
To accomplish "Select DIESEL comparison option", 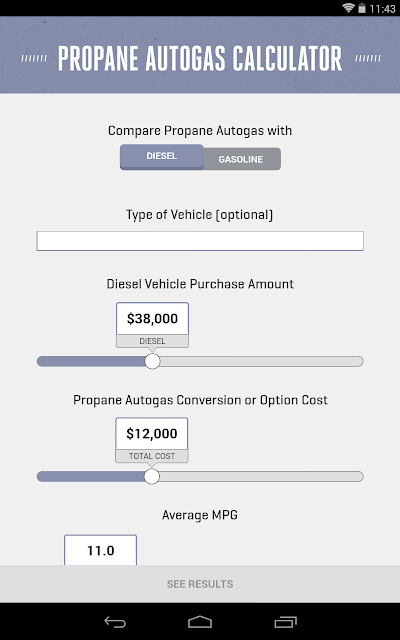I will 162,157.
